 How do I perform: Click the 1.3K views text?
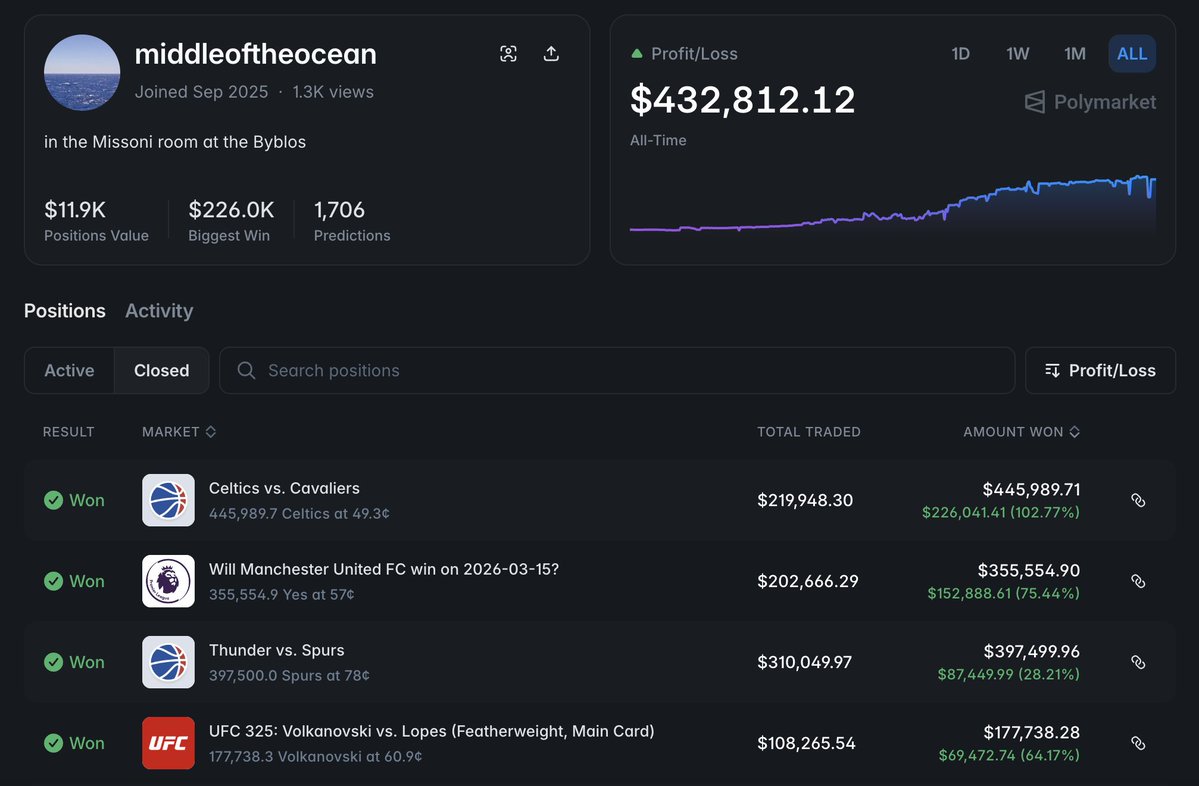point(333,92)
